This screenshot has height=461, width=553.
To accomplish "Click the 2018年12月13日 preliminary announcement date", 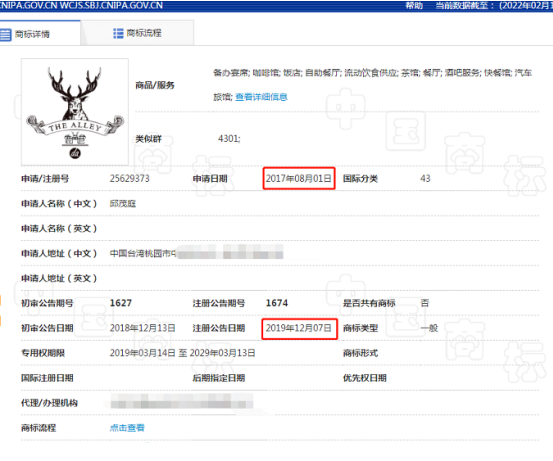I will click(142, 328).
